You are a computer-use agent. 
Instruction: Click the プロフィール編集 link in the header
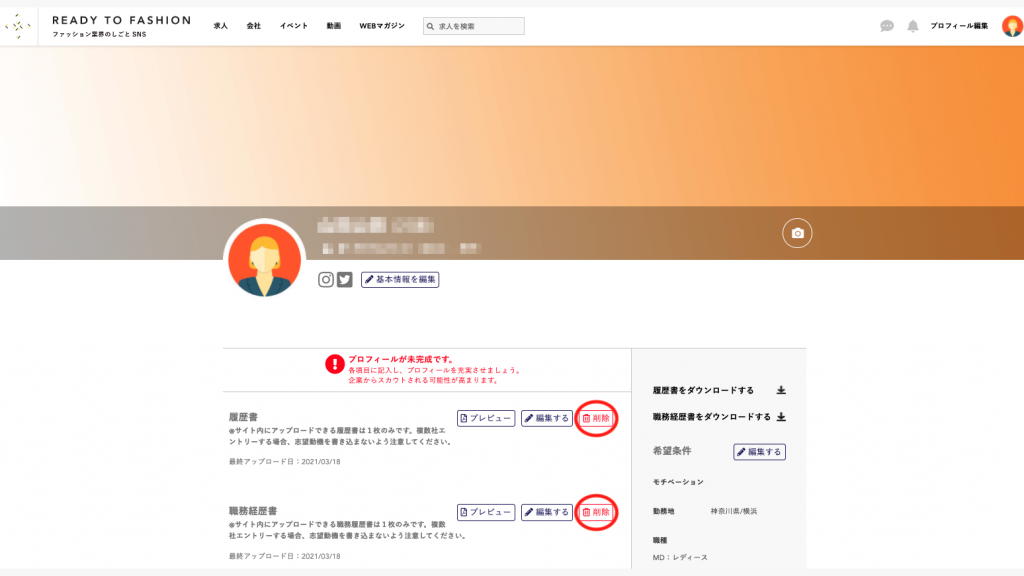tap(959, 26)
